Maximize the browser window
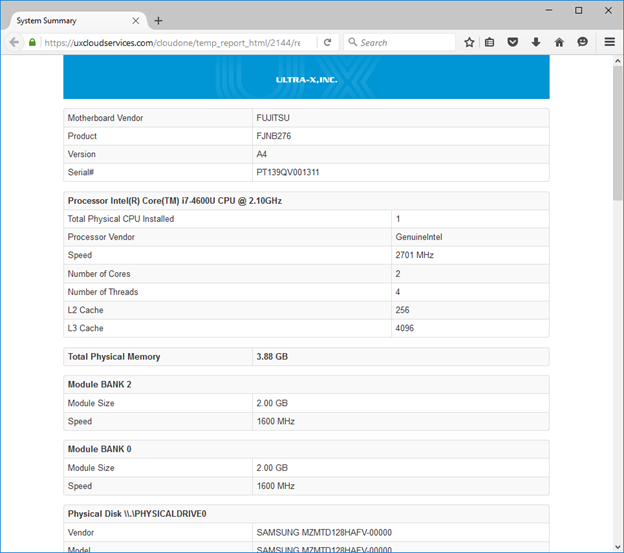624x553 pixels. (578, 10)
